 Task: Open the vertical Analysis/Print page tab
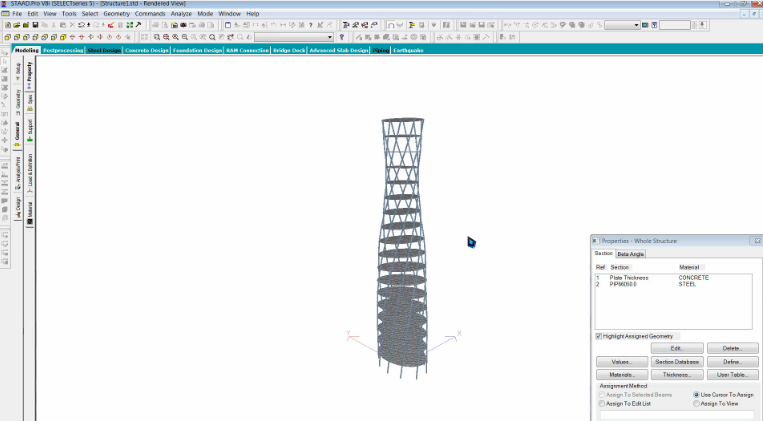click(x=18, y=173)
